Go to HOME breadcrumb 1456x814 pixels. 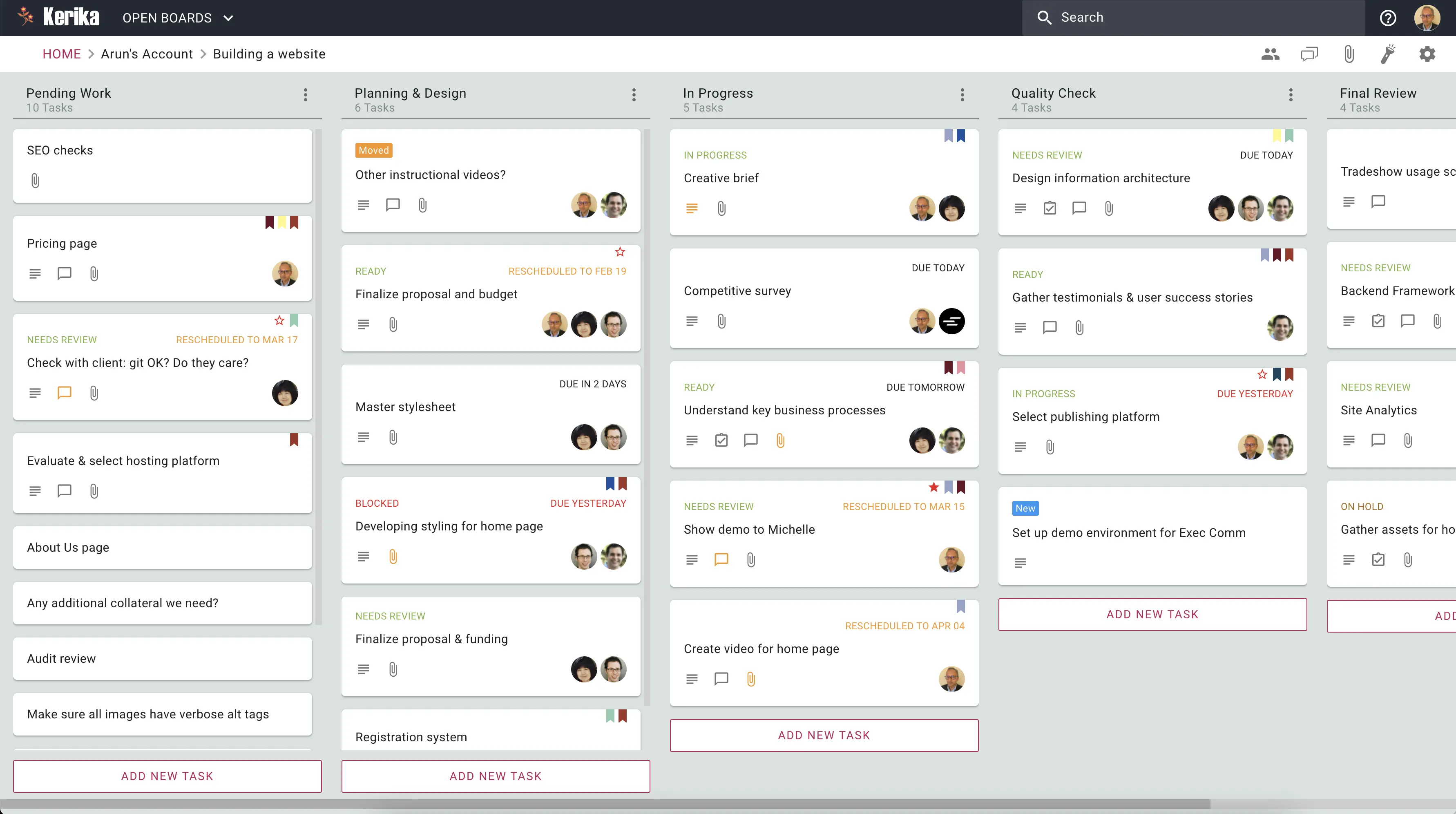click(62, 54)
